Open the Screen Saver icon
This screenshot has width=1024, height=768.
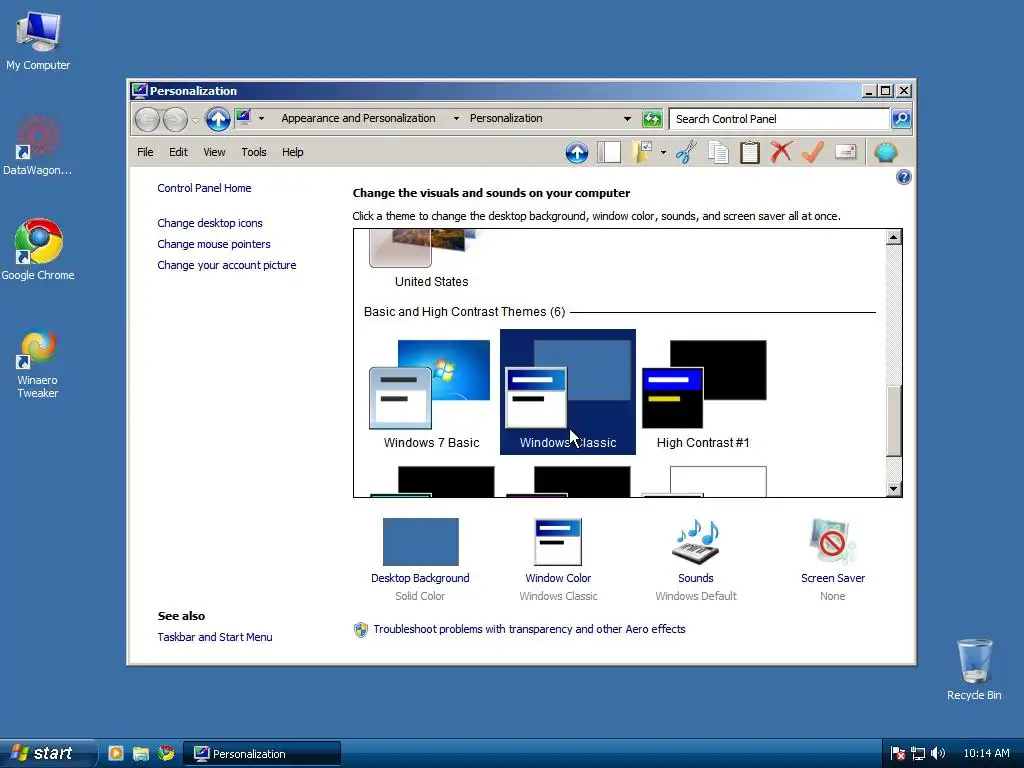point(833,542)
